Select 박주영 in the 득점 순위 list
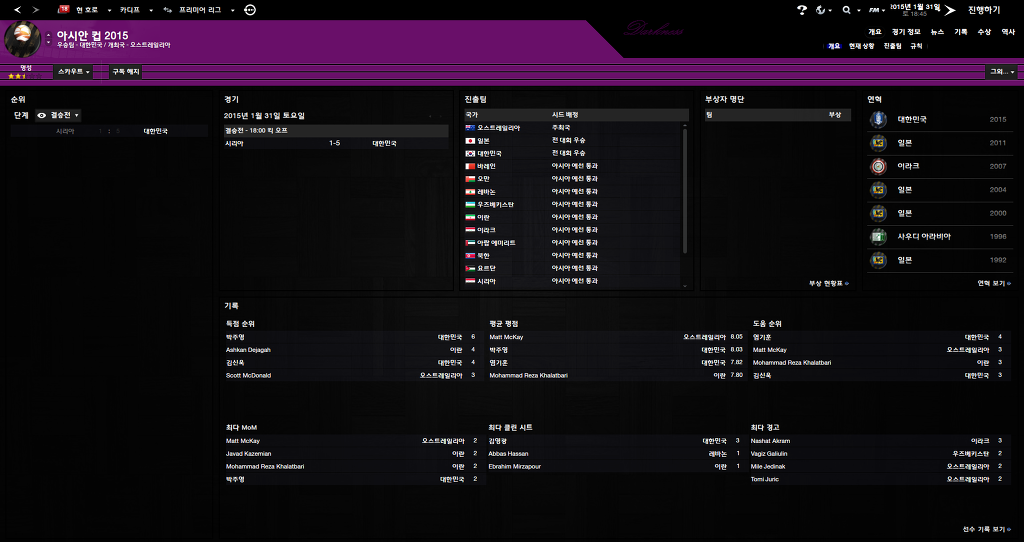Image resolution: width=1024 pixels, height=542 pixels. point(235,337)
